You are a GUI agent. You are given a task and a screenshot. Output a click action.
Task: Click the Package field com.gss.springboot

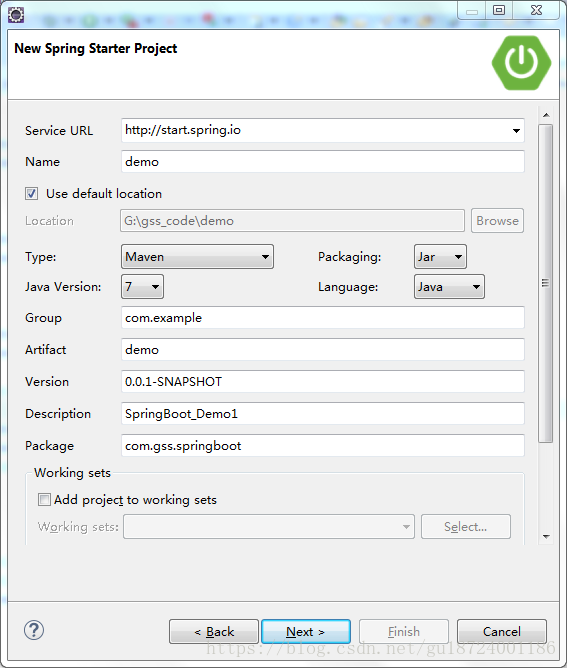click(x=322, y=445)
